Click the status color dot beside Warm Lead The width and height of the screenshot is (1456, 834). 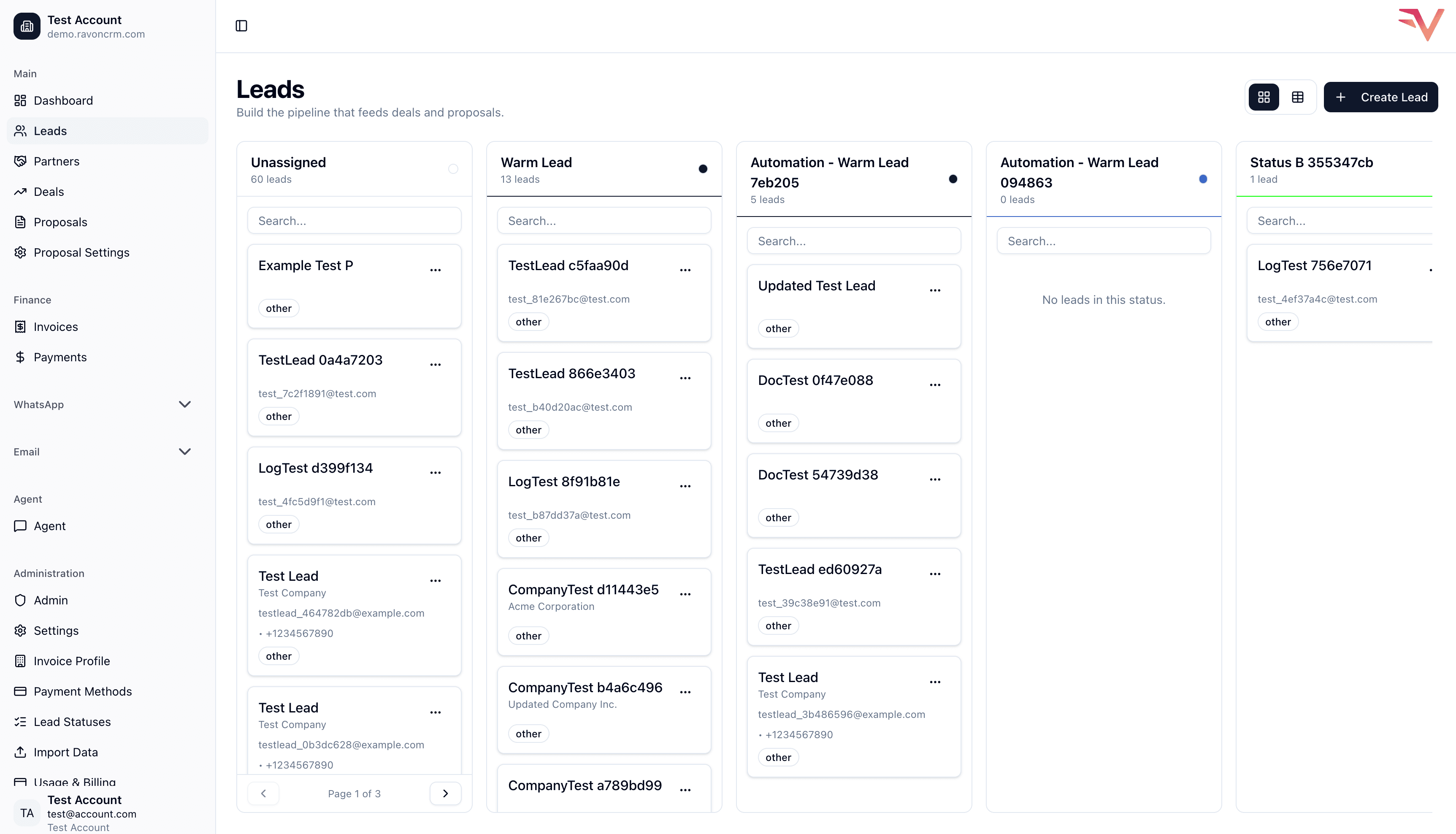(703, 169)
